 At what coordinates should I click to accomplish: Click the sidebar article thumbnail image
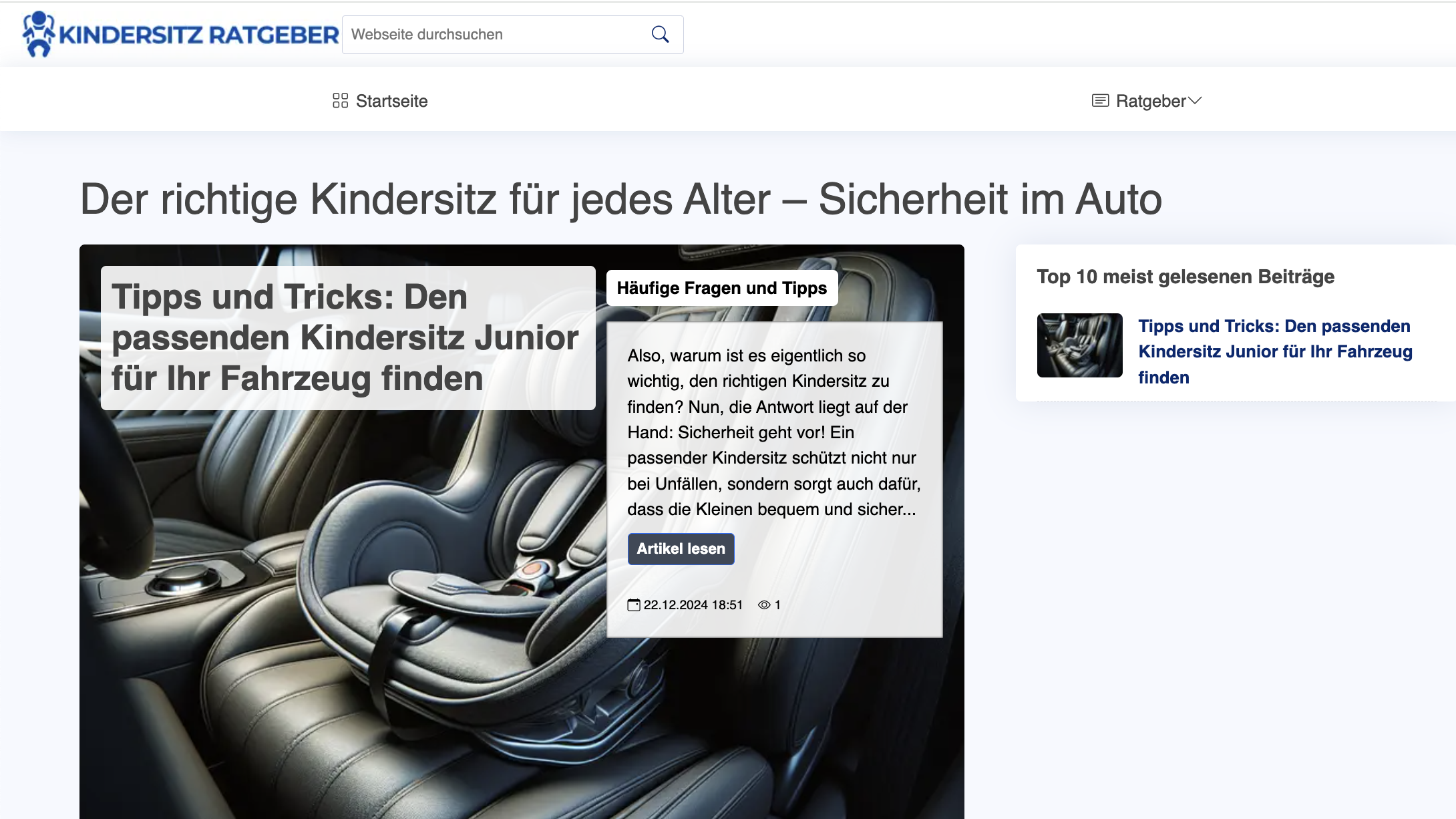point(1079,345)
